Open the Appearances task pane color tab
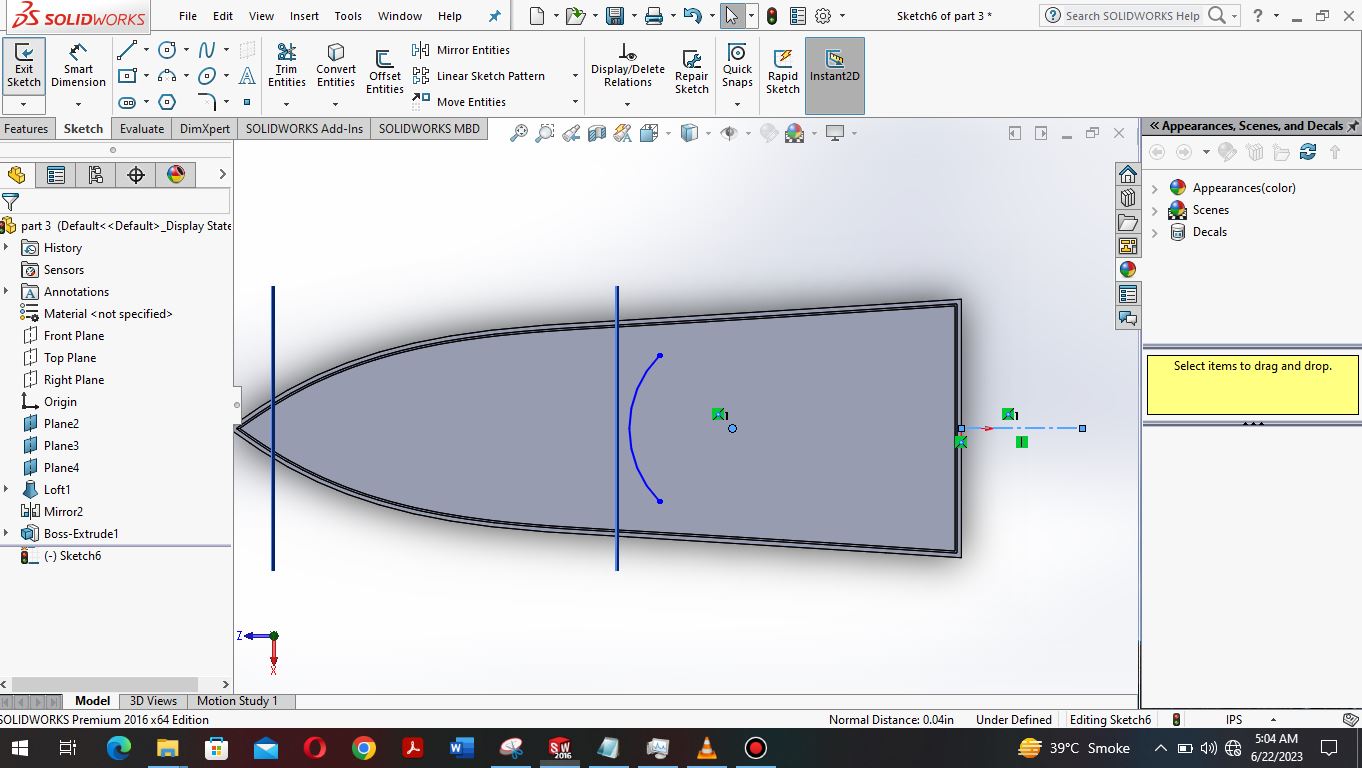Screen dimensions: 1362x768 point(1128,270)
